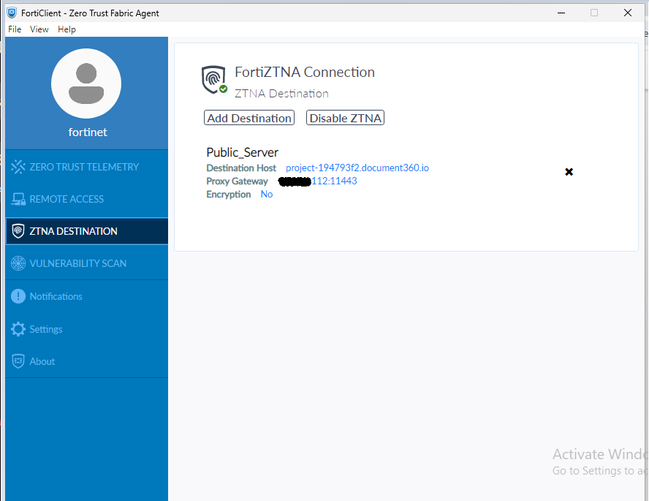Click the Disable ZTNA button

click(x=345, y=118)
